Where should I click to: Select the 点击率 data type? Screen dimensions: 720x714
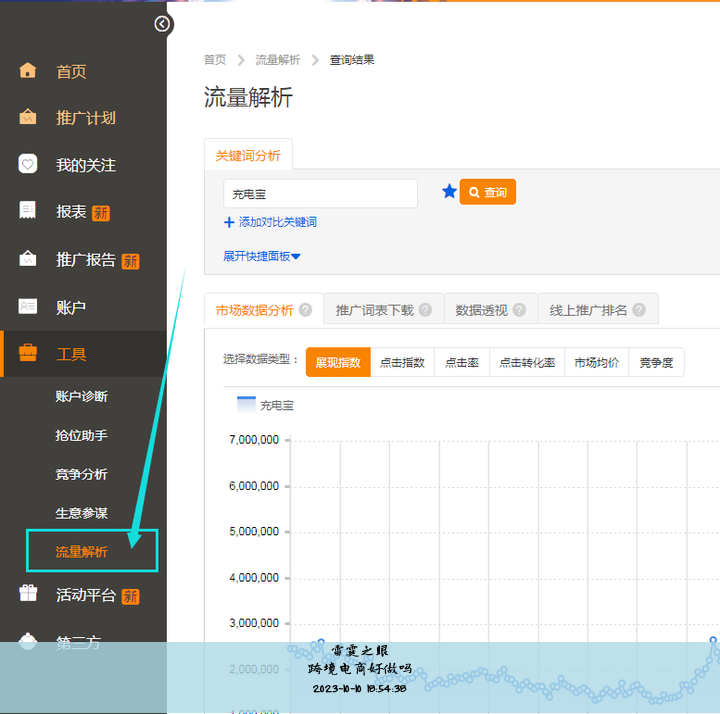[461, 362]
